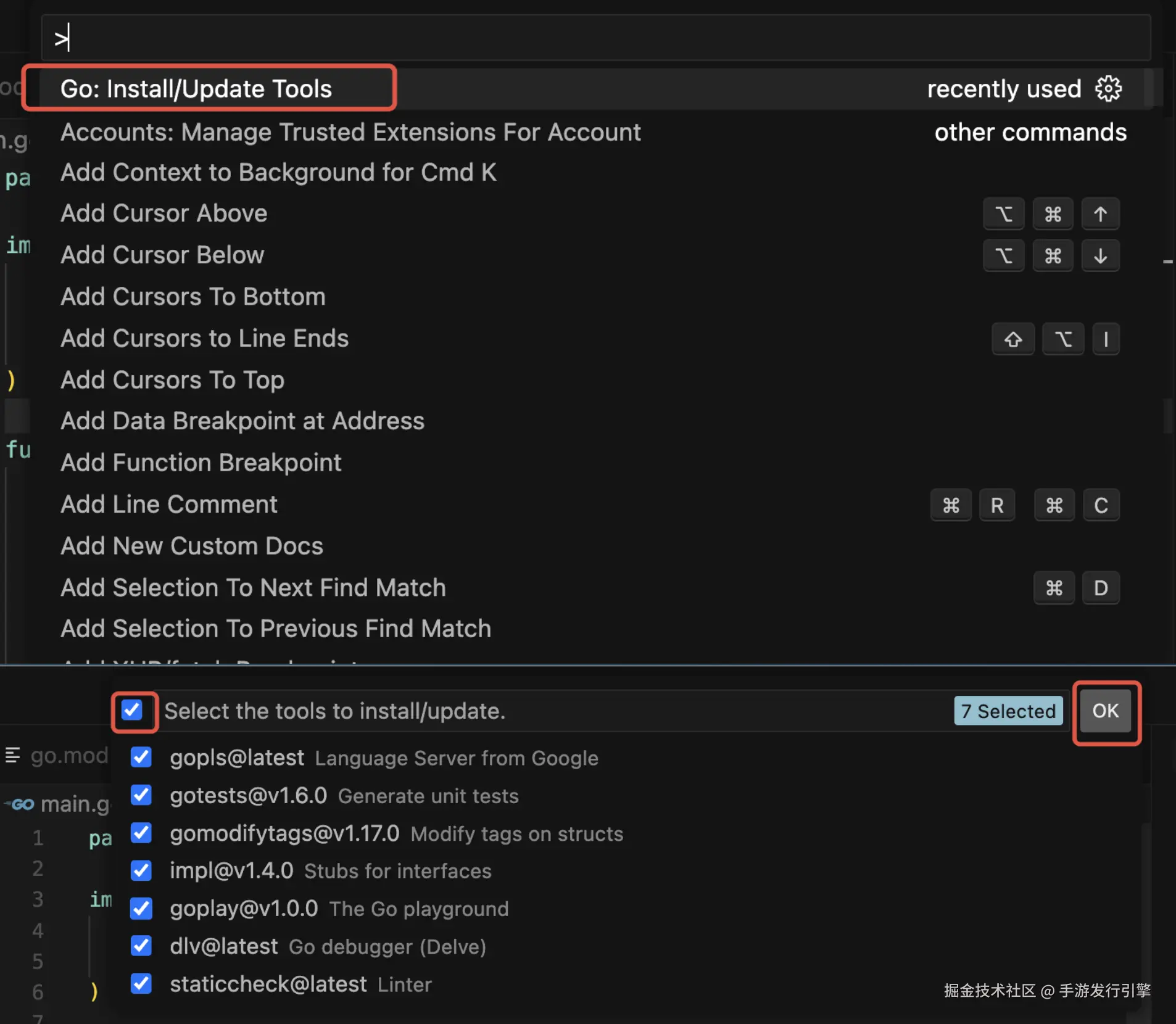Viewport: 1176px width, 1024px height.
Task: Uncheck gomodifytags@v1.17.0 checkbox
Action: tap(141, 833)
